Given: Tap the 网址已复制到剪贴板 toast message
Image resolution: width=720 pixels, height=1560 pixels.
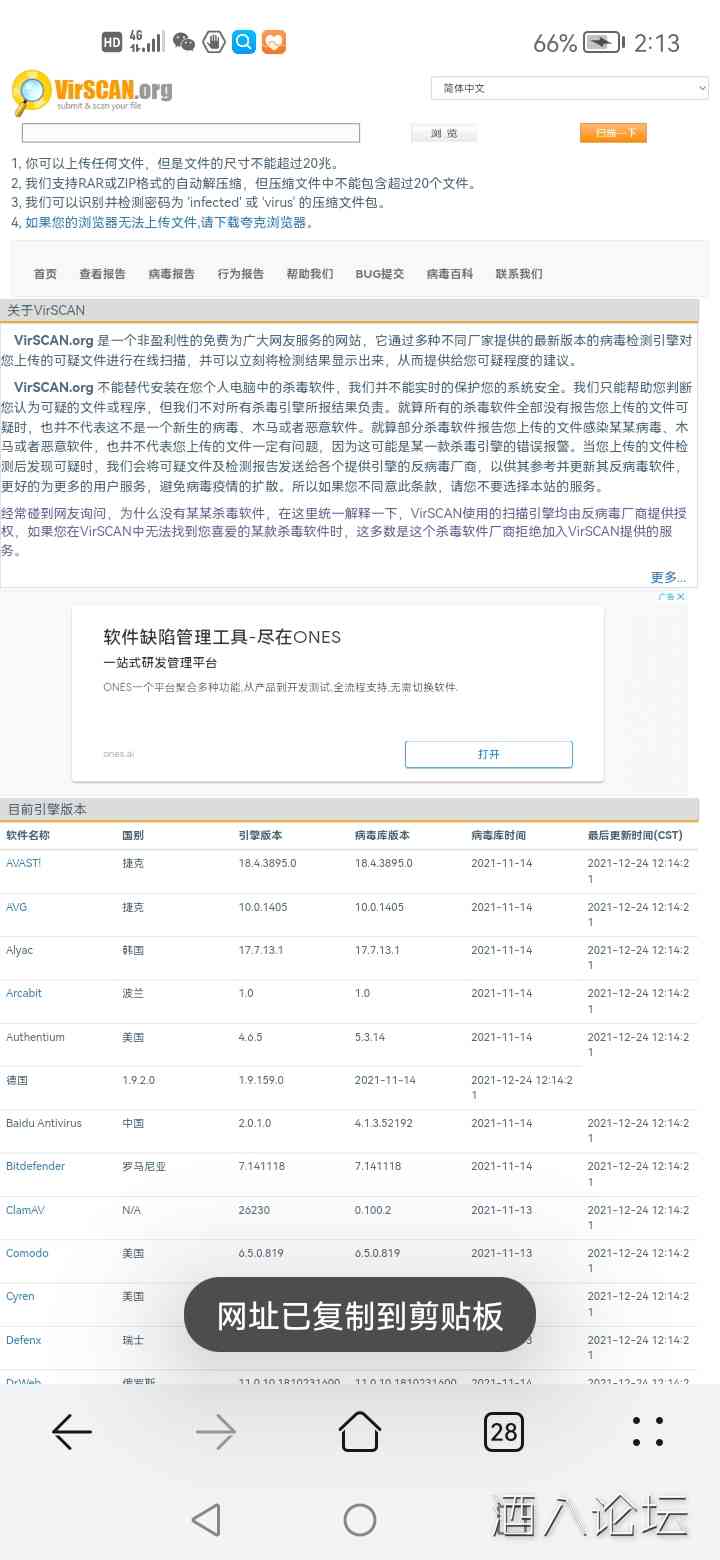Looking at the screenshot, I should pyautogui.click(x=360, y=1316).
